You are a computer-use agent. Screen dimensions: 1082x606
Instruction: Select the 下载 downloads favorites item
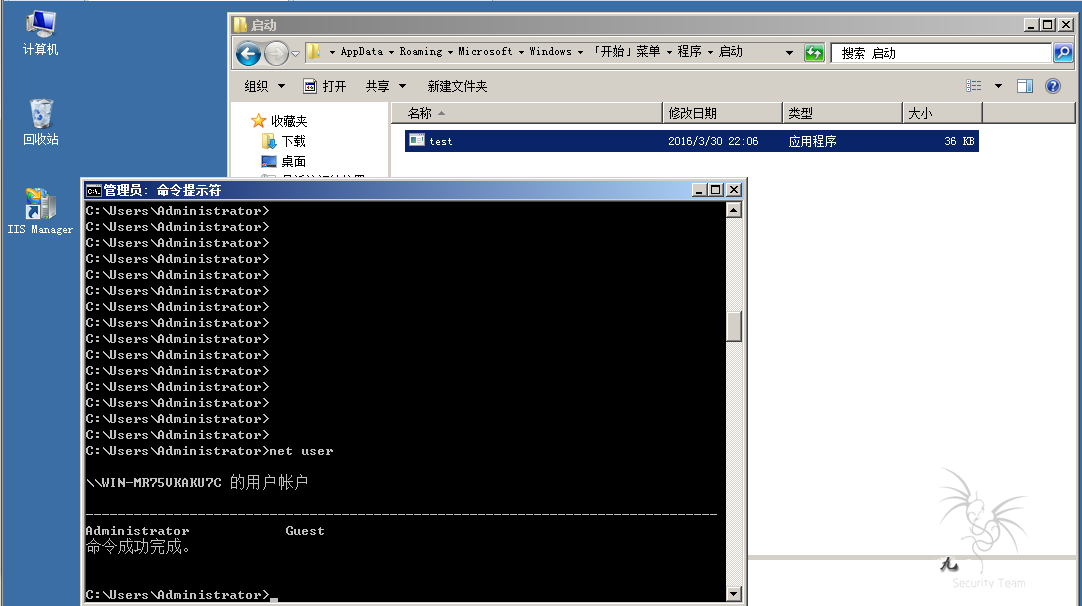(293, 141)
